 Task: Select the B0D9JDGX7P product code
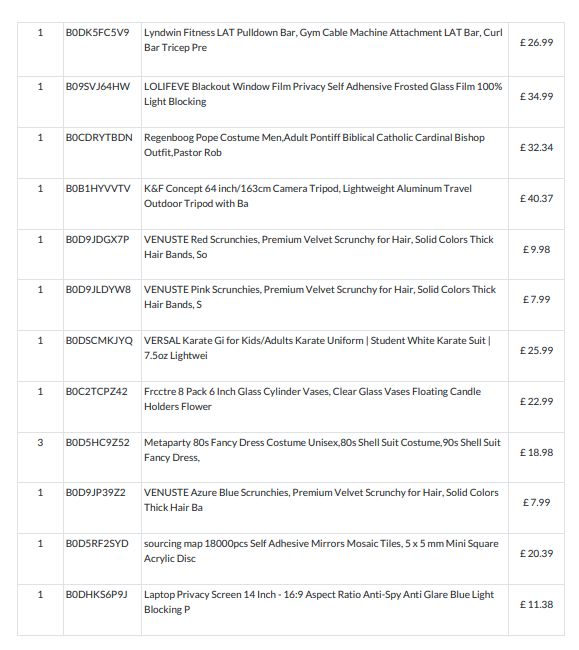[x=97, y=239]
